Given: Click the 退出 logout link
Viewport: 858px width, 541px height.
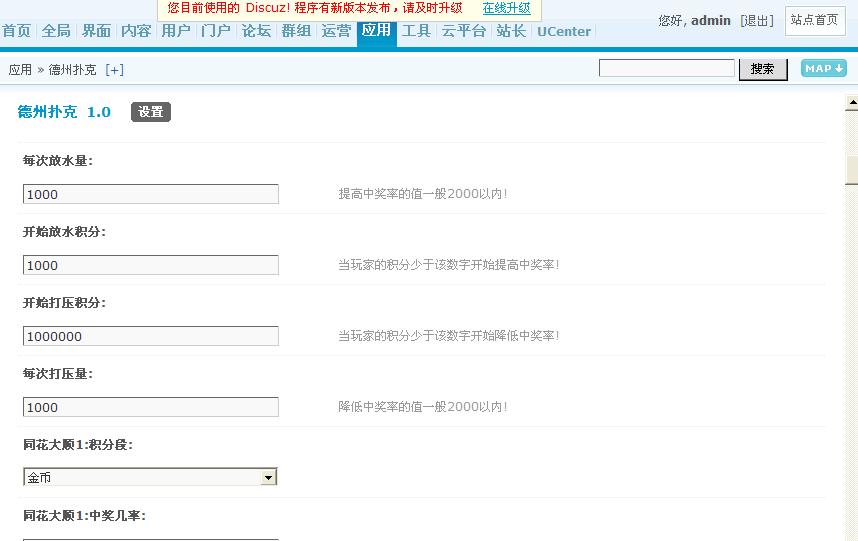Looking at the screenshot, I should coord(757,21).
